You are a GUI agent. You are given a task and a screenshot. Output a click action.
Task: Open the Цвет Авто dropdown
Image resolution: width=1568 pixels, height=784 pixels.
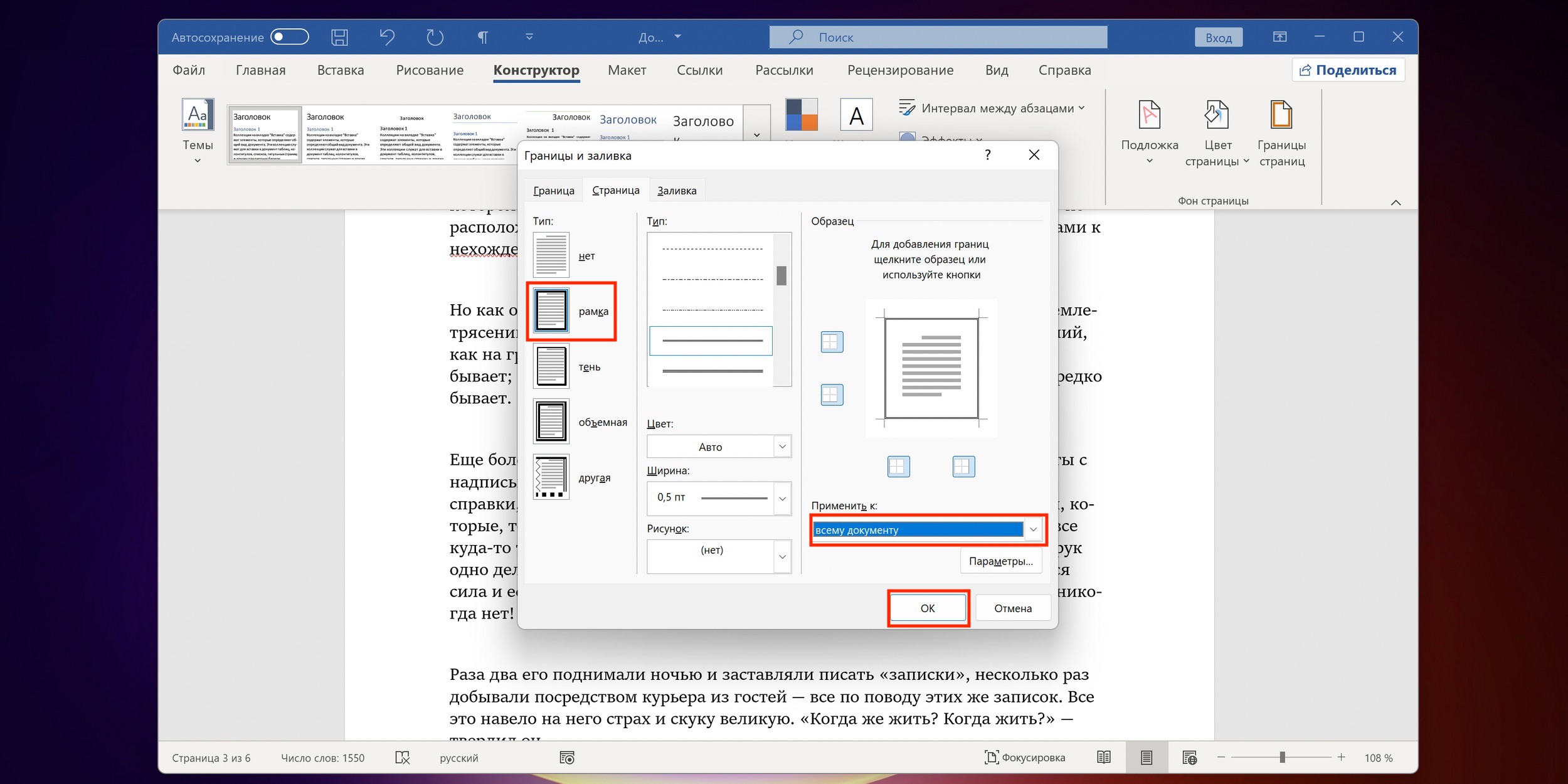click(x=782, y=447)
